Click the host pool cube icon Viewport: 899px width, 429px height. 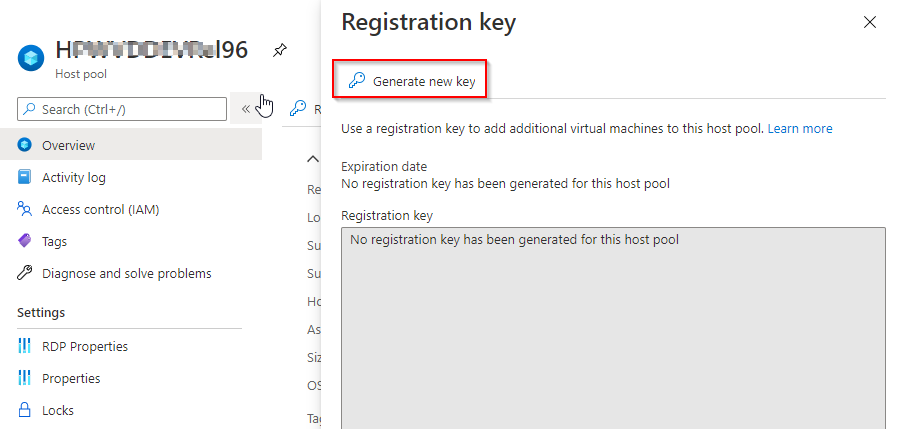31,58
